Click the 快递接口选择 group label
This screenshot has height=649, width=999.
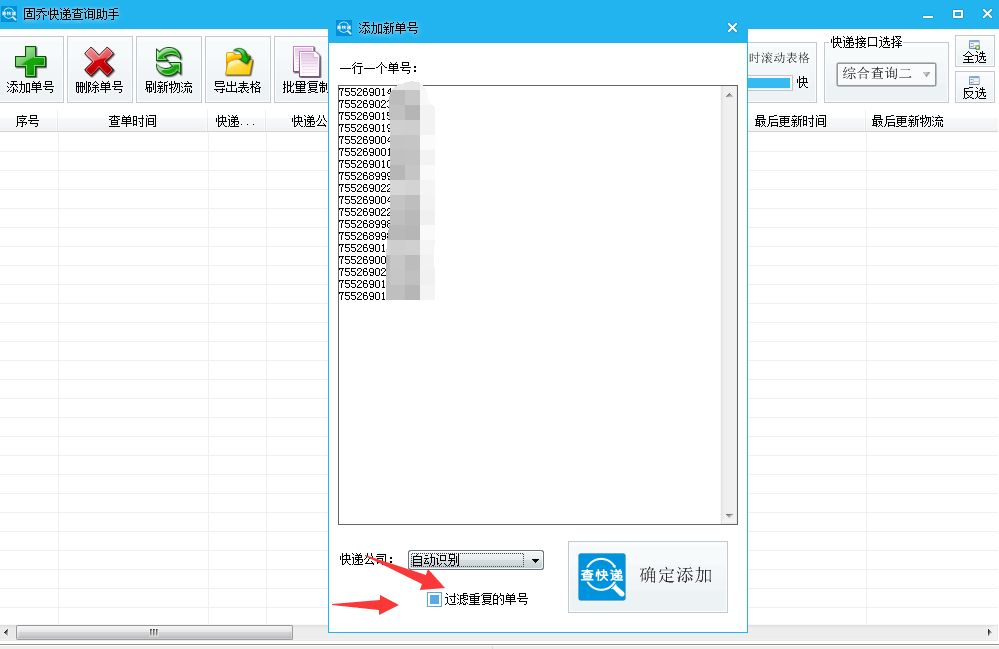[866, 42]
